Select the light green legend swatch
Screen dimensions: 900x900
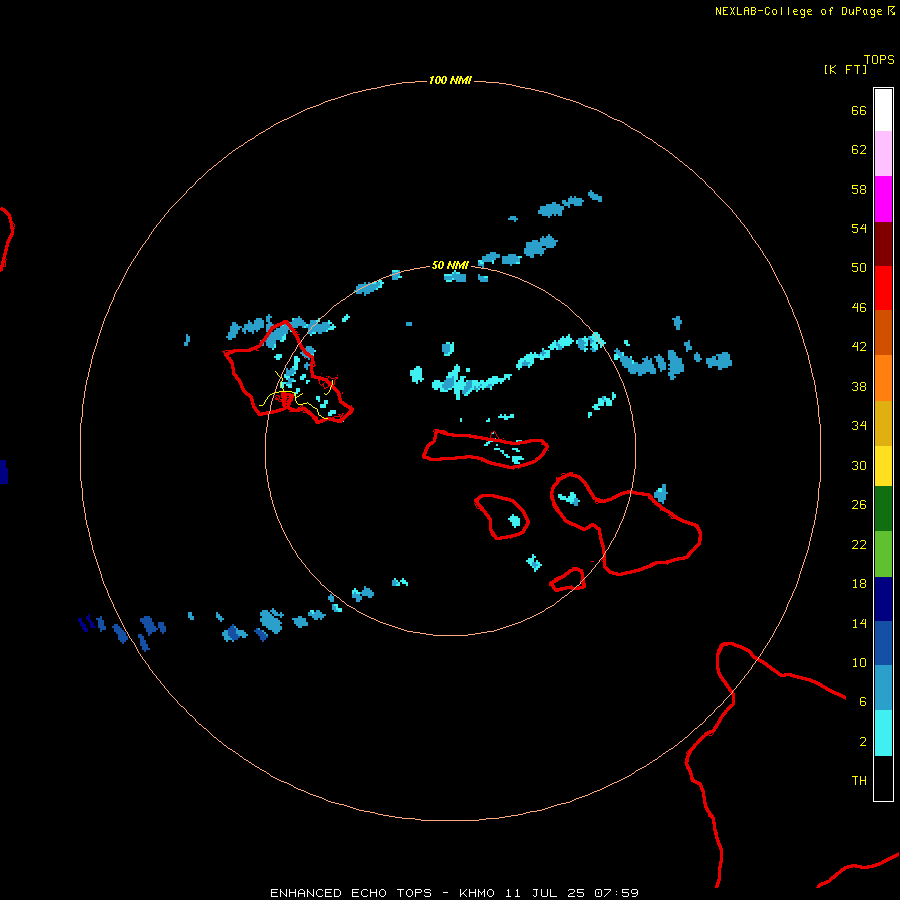tap(883, 554)
